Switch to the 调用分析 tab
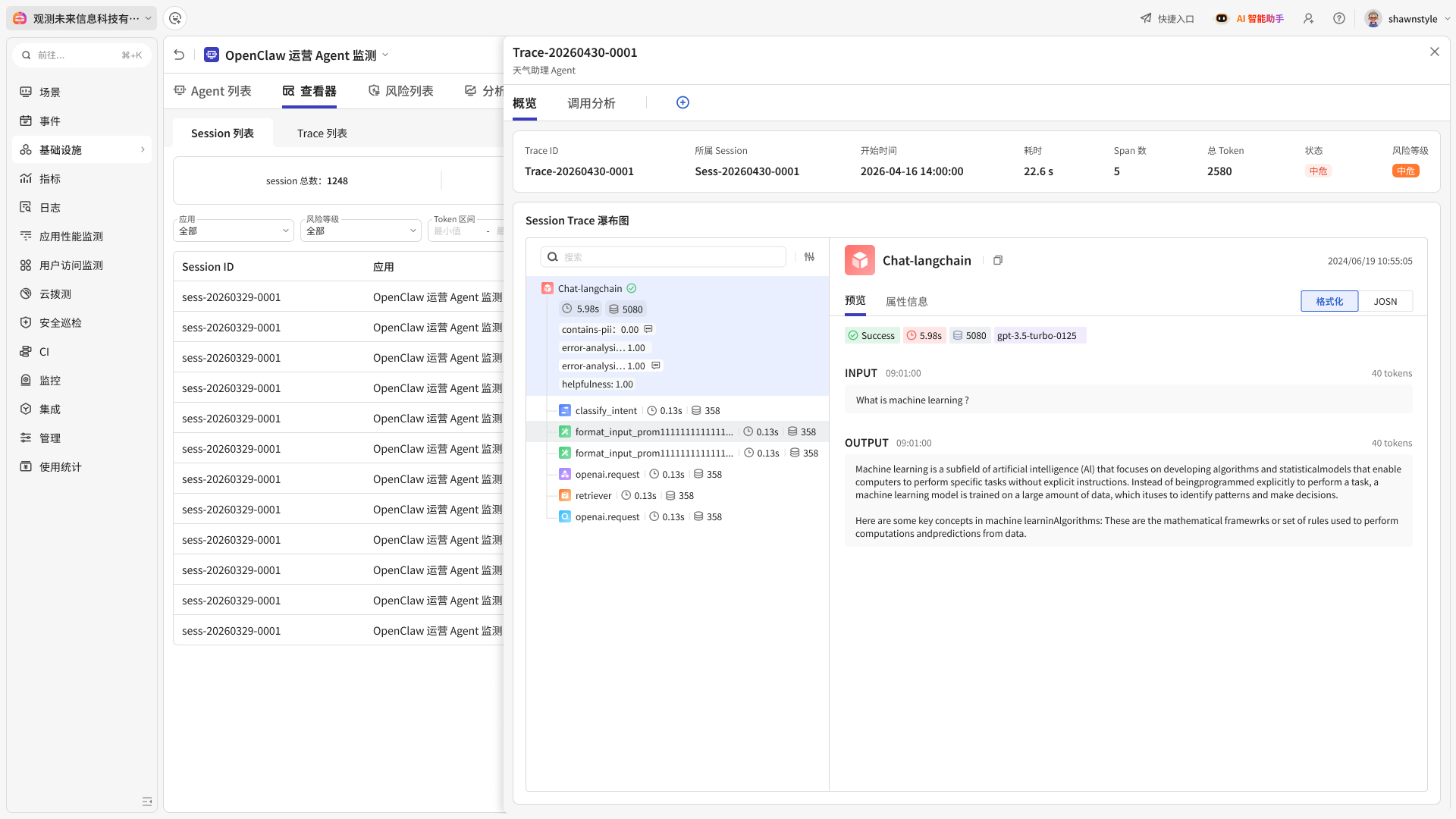The width and height of the screenshot is (1456, 819). [591, 103]
